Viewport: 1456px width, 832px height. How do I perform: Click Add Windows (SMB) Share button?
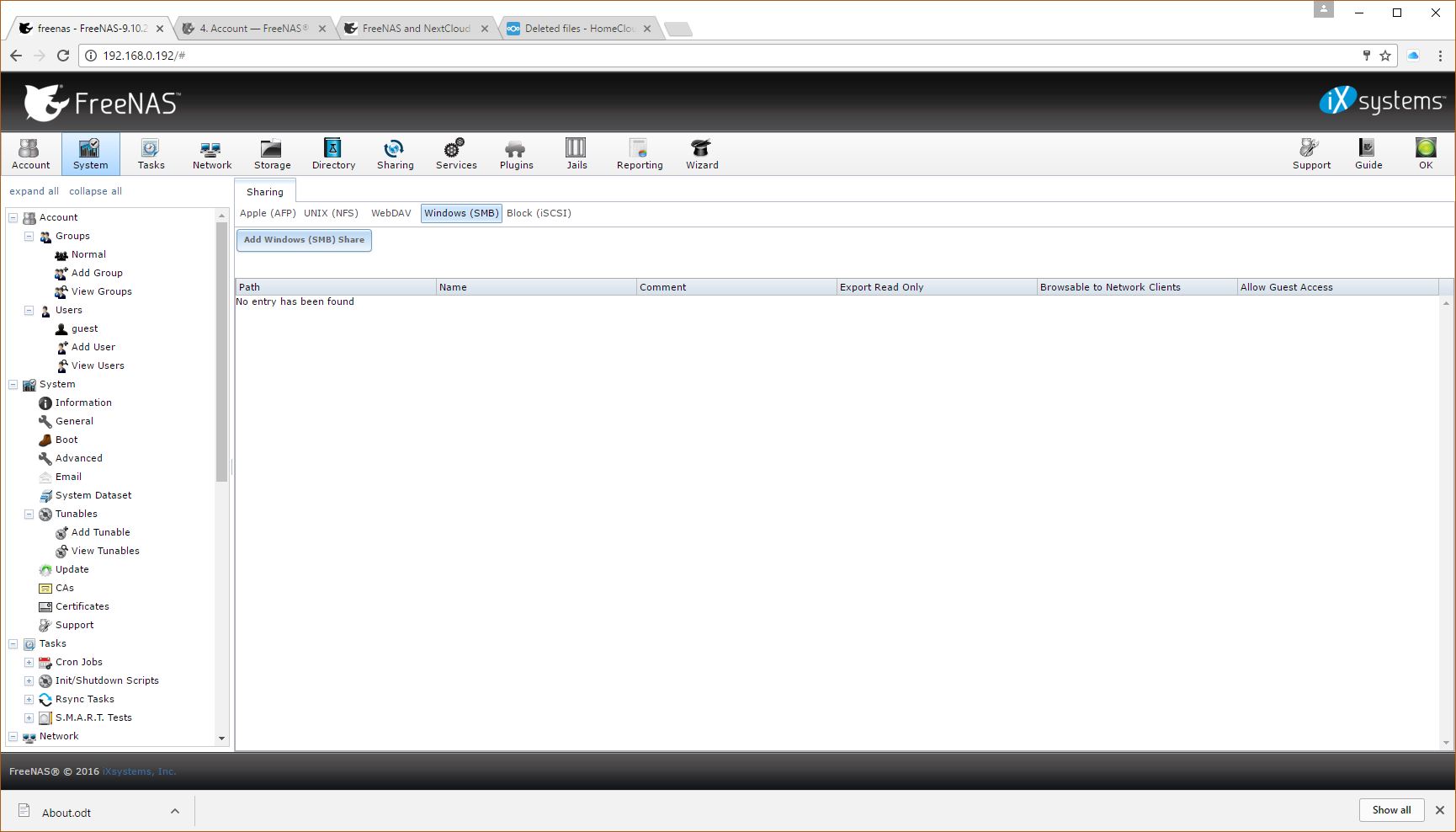tap(304, 240)
